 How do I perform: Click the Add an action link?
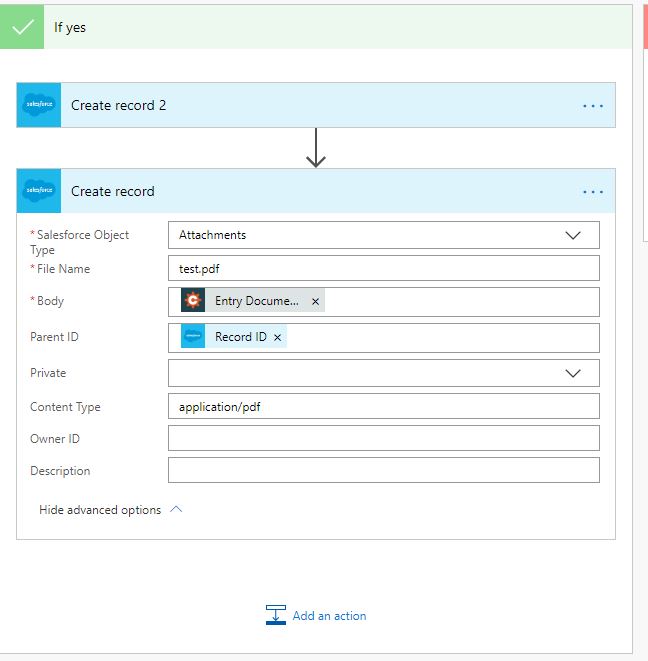[329, 616]
